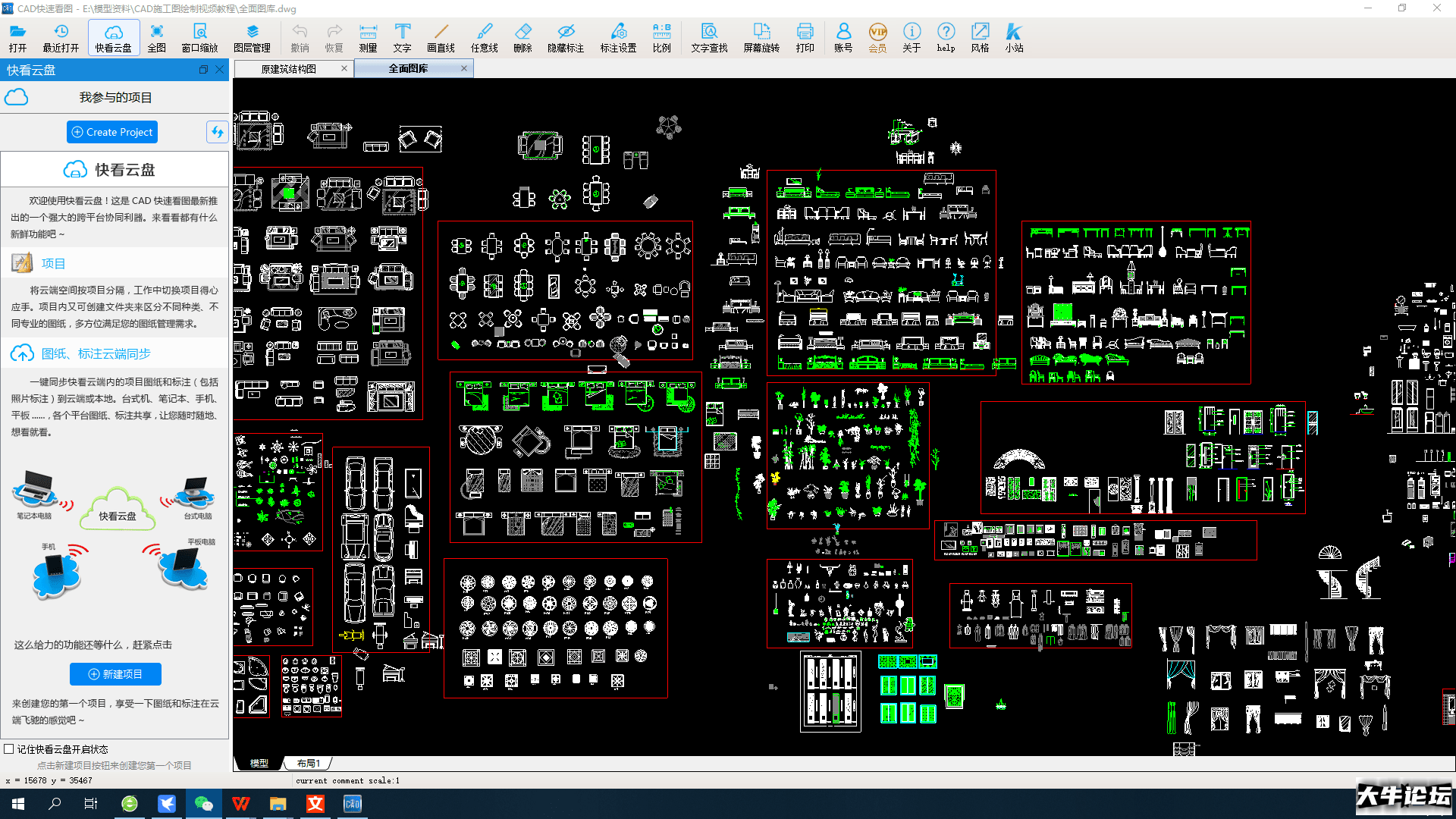1456x819 pixels.
Task: Open a file with 打开 icon
Action: (17, 37)
